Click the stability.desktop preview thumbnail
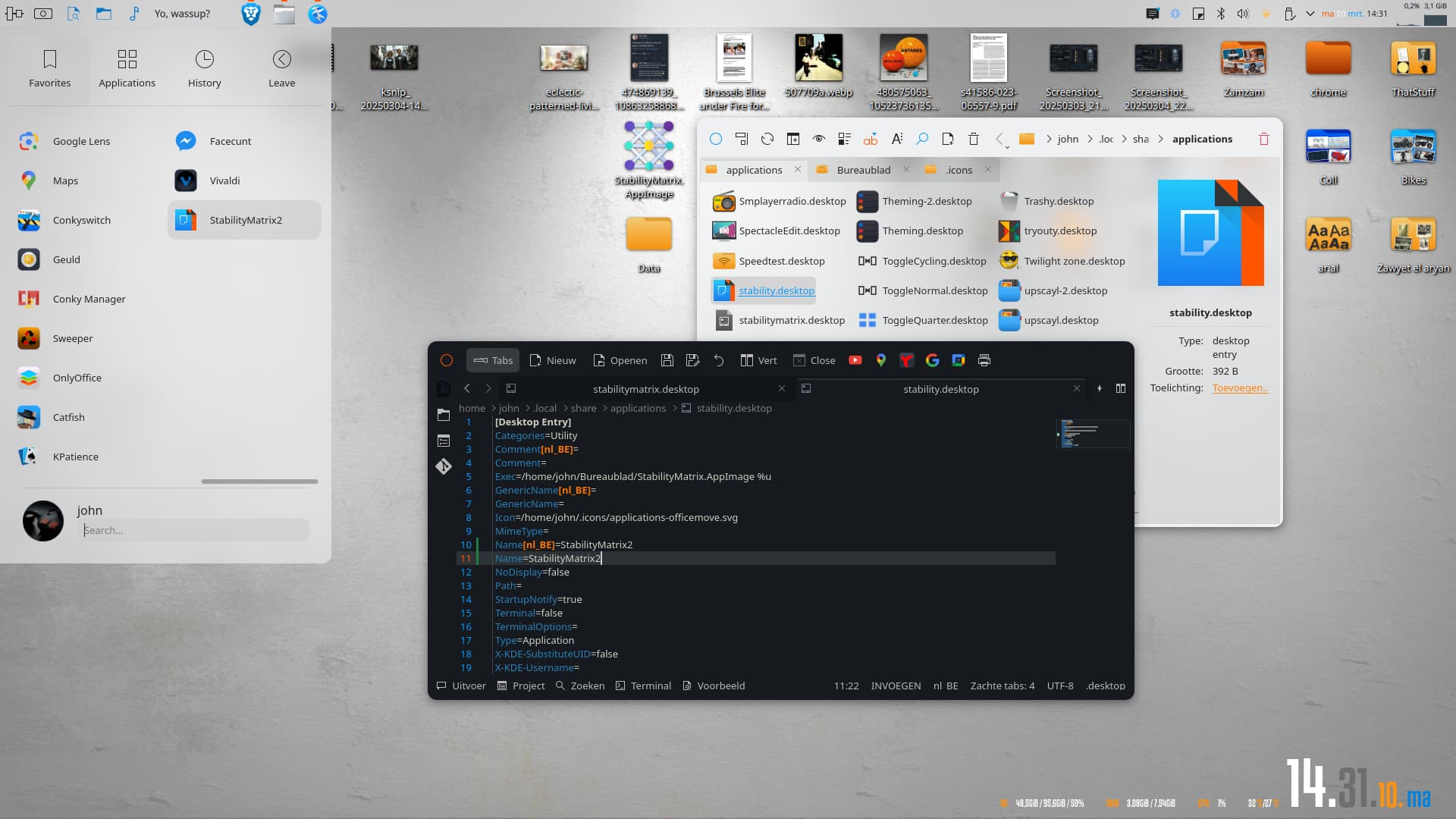Screen dimensions: 1456x819 coord(1210,233)
